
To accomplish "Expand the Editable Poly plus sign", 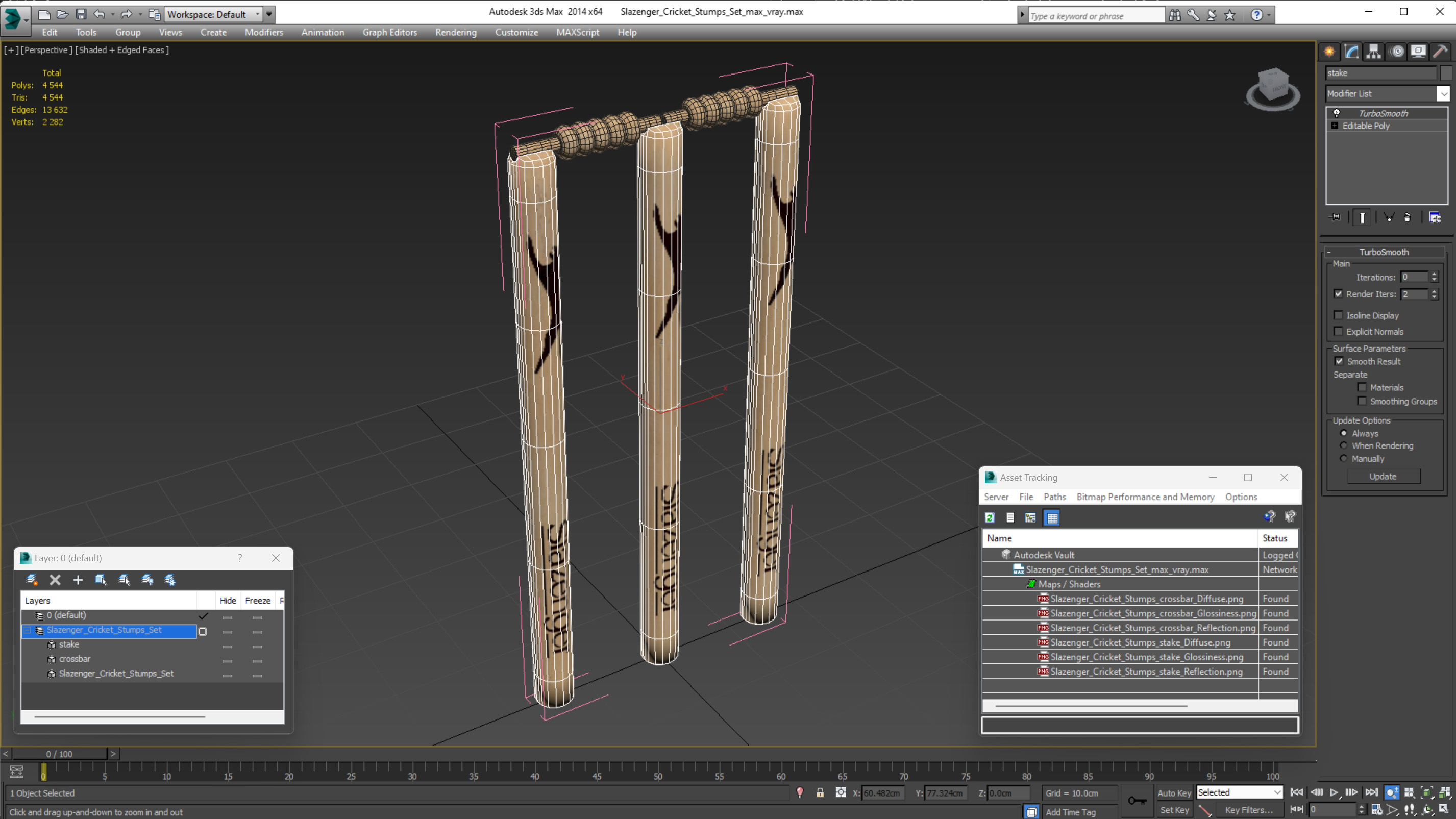I will click(1335, 126).
